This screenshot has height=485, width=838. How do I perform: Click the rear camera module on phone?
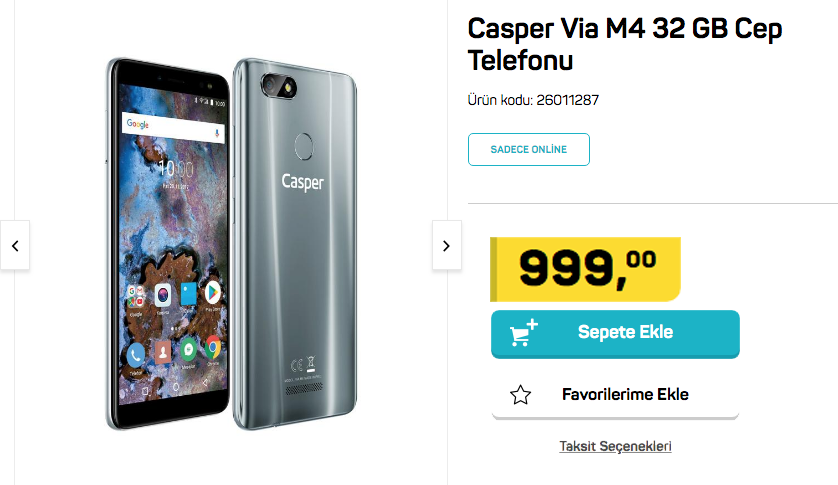click(x=279, y=86)
